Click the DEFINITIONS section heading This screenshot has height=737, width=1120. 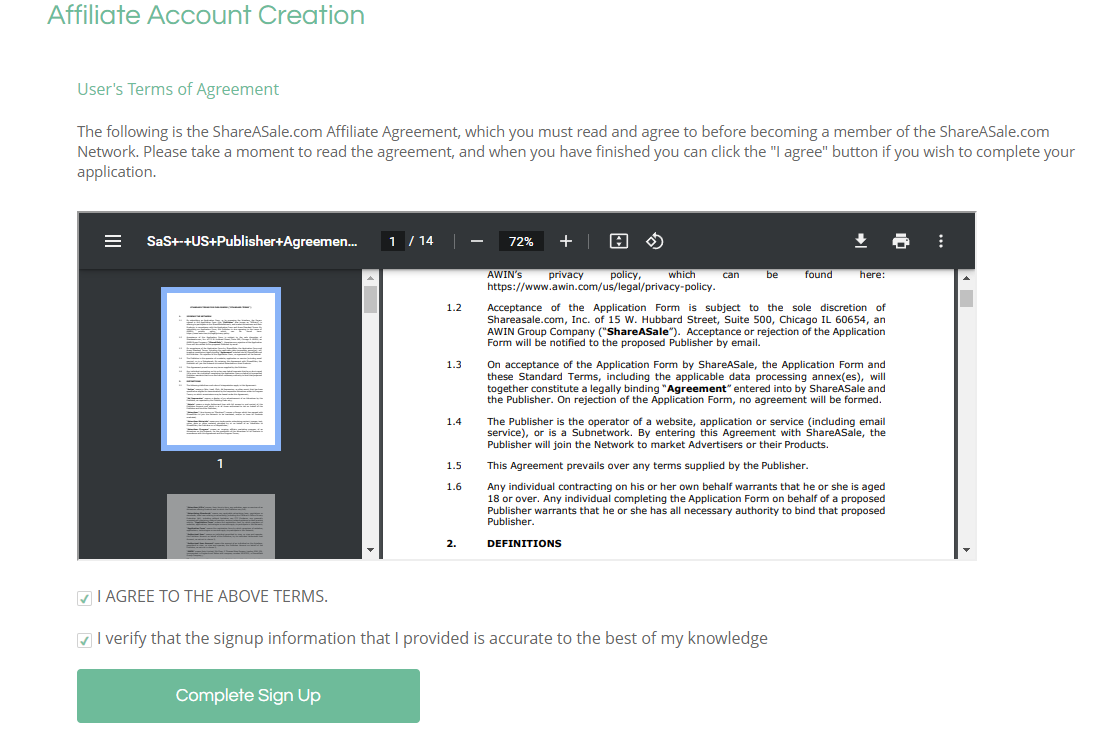coord(524,543)
